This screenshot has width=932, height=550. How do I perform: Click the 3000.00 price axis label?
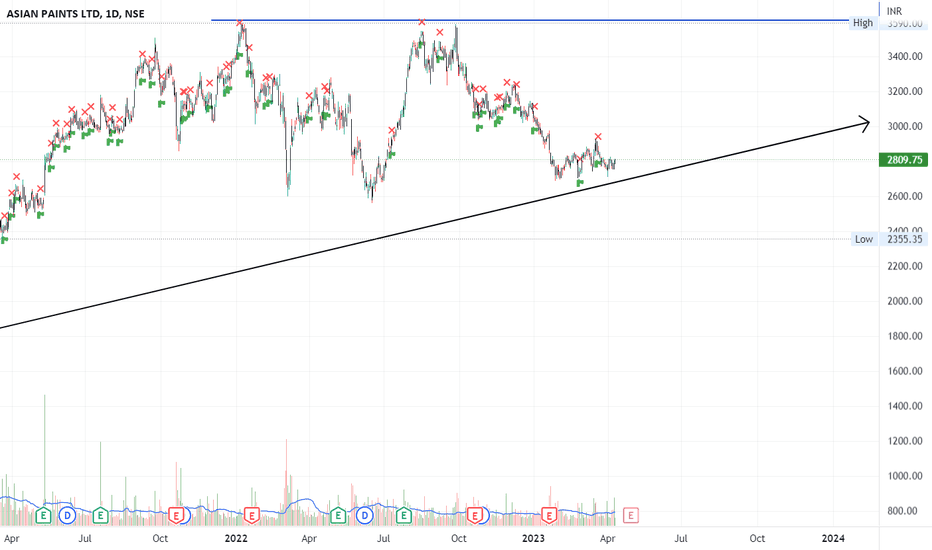[905, 126]
